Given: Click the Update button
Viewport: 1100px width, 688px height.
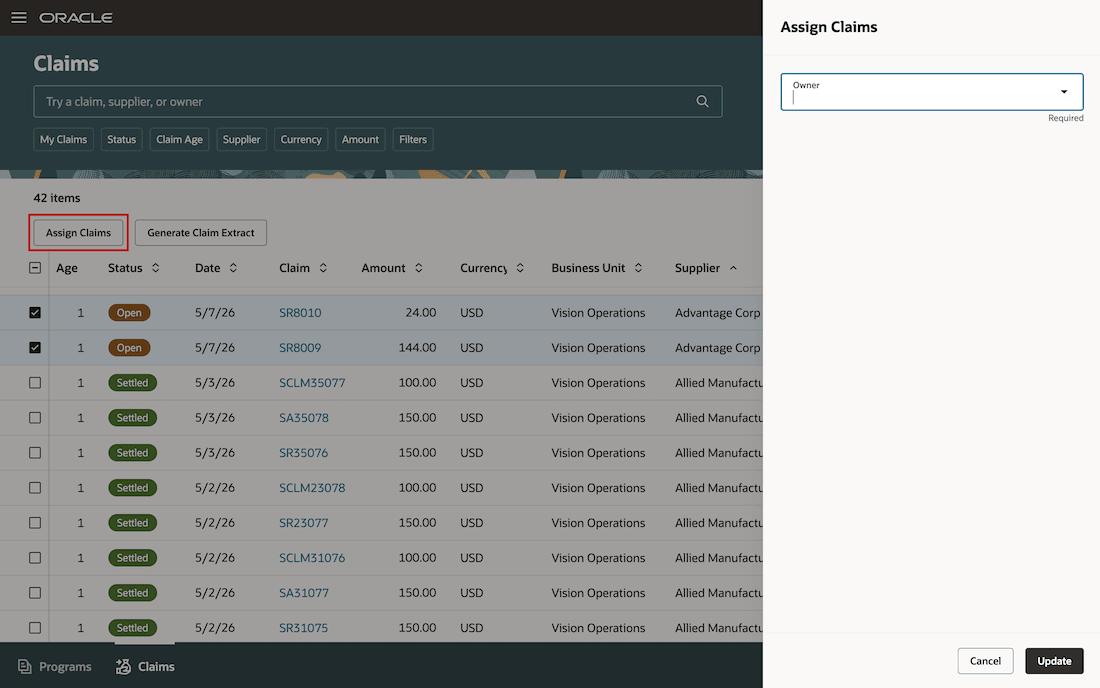Looking at the screenshot, I should [x=1054, y=661].
